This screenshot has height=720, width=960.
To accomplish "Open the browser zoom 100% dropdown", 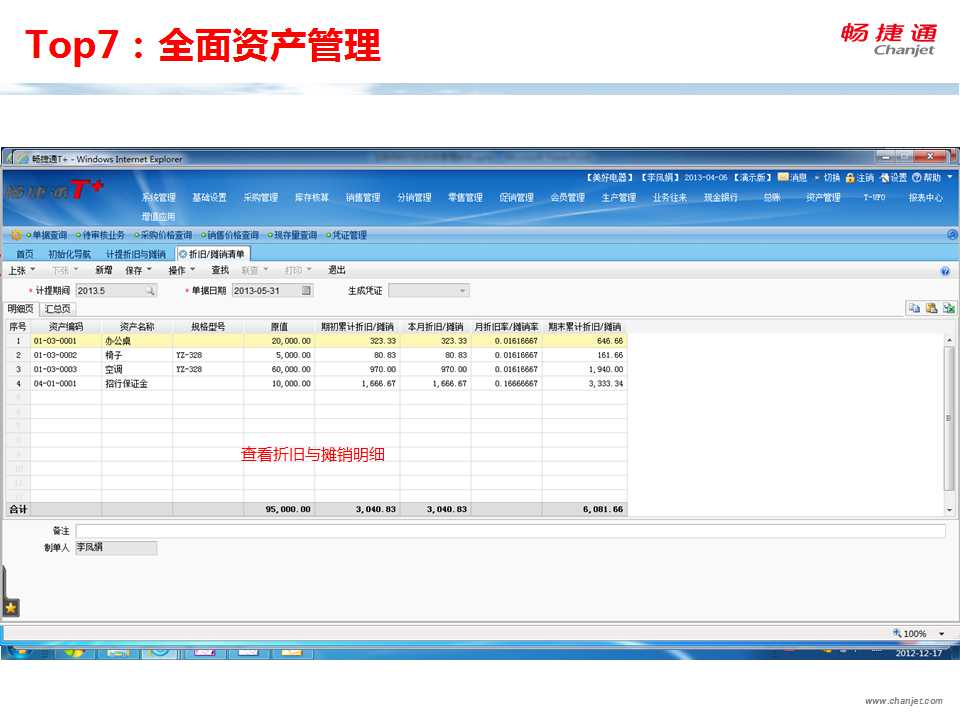I will pos(942,633).
